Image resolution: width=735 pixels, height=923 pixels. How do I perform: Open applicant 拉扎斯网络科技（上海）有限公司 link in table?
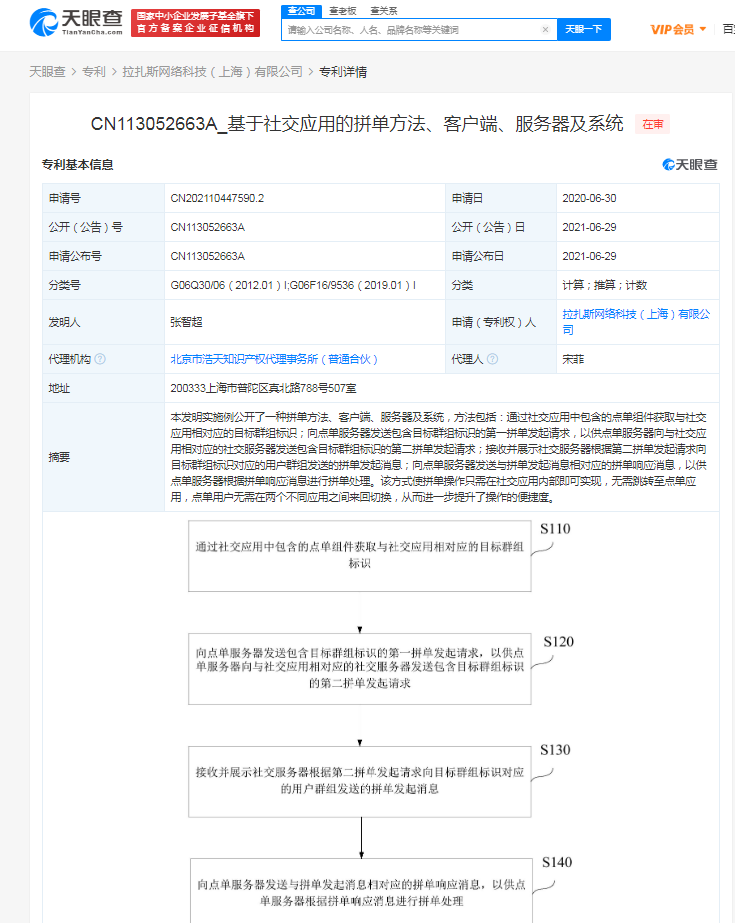(636, 321)
